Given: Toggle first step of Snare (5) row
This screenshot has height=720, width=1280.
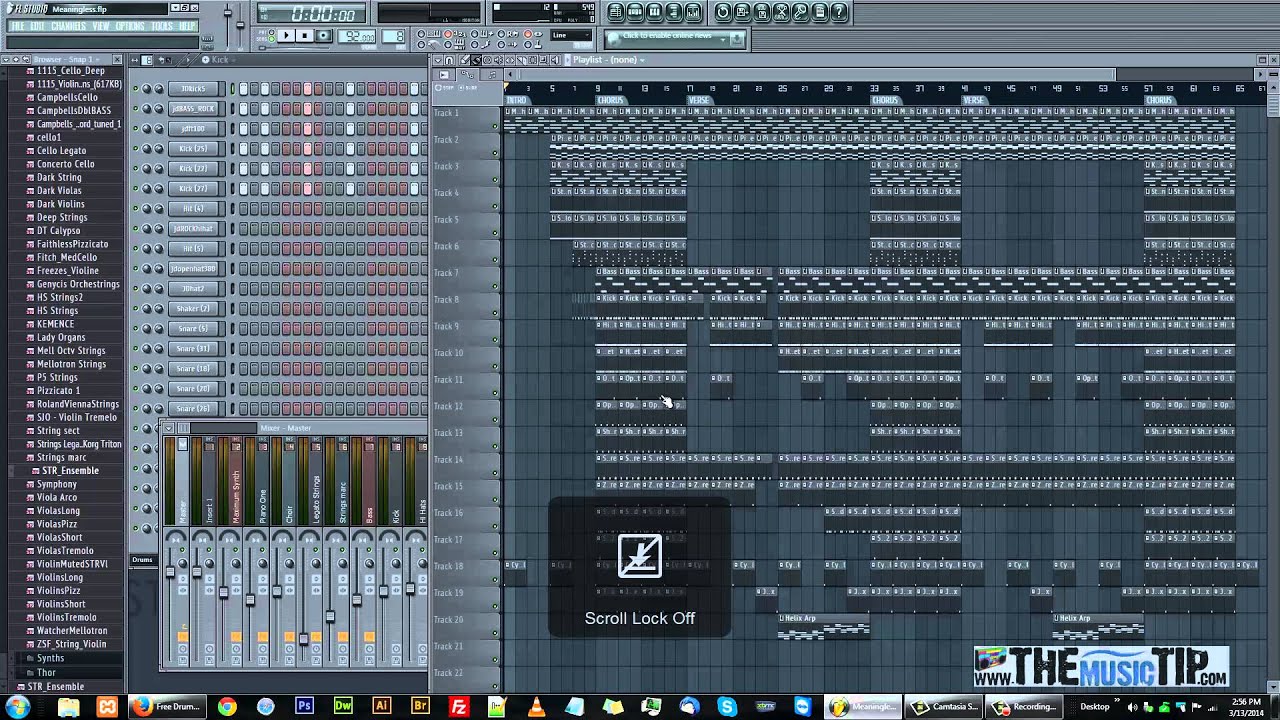Looking at the screenshot, I should pos(243,328).
